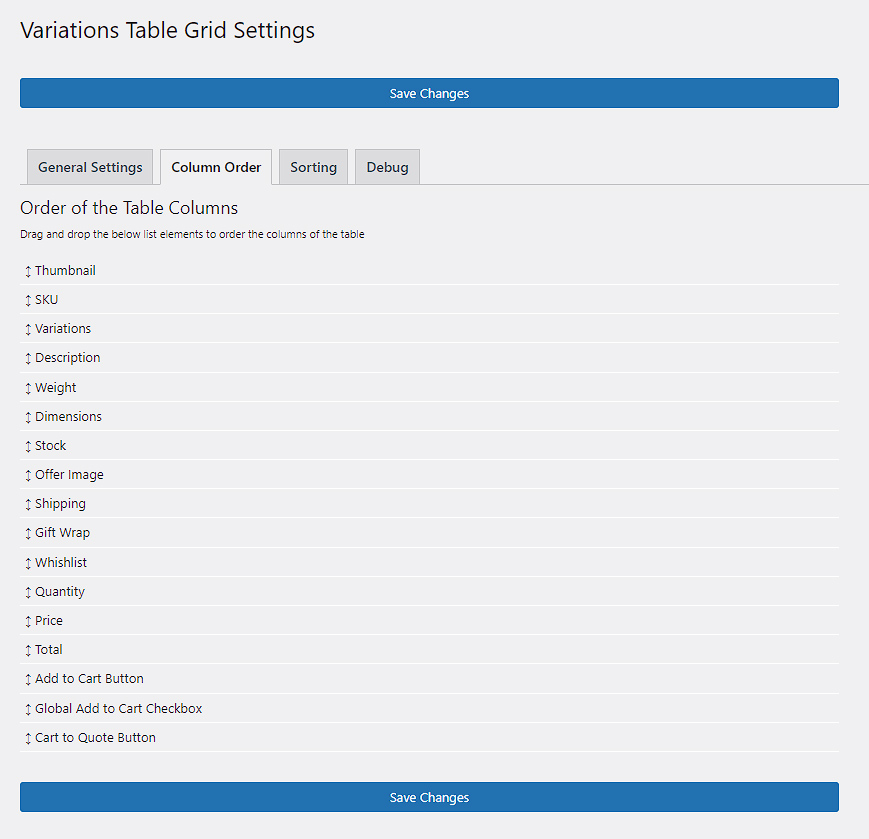This screenshot has height=839, width=869.
Task: Open the Sorting tab
Action: click(313, 167)
